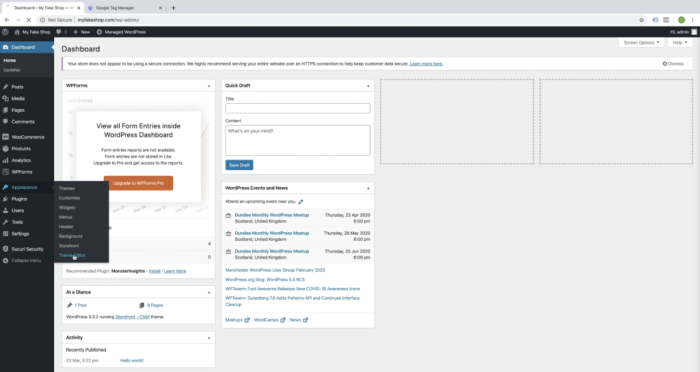Image resolution: width=700 pixels, height=372 pixels.
Task: Open the 1 Post link in At a Glance
Action: tap(80, 305)
